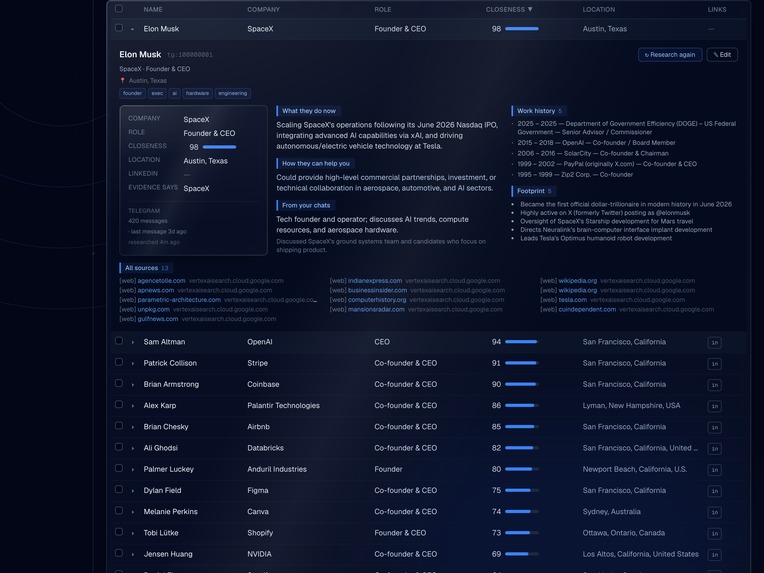Check the Dylan Field row checkbox
Image resolution: width=764 pixels, height=573 pixels.
click(x=119, y=489)
